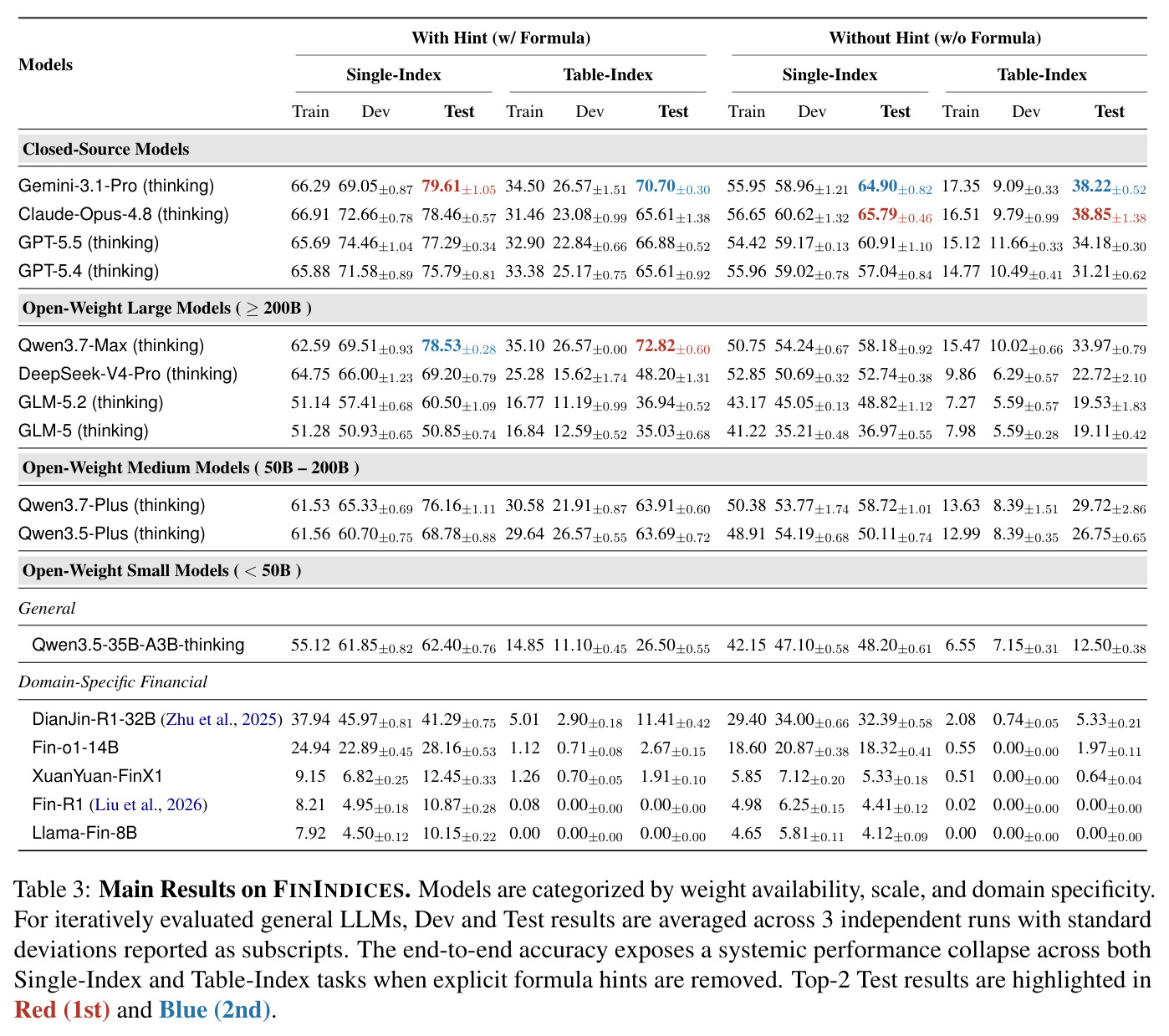This screenshot has height=1036, width=1169.
Task: Click the 66.91 Claude-Opus train score
Action: tap(310, 214)
